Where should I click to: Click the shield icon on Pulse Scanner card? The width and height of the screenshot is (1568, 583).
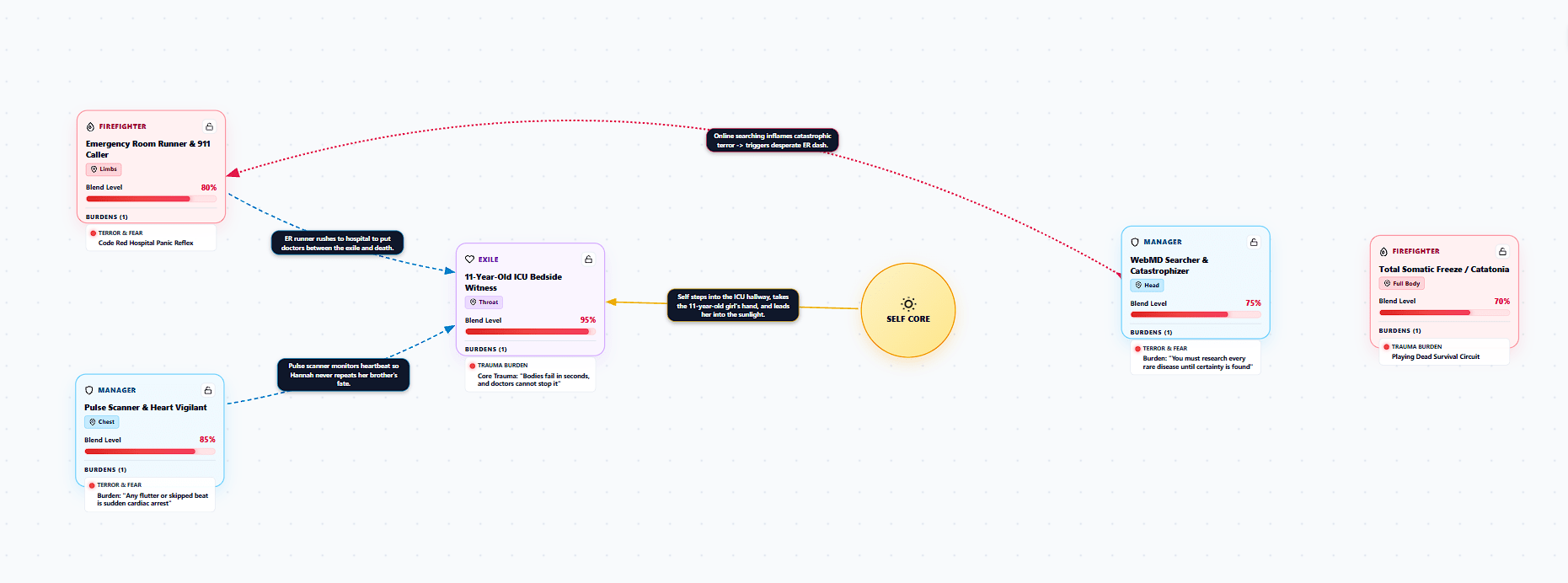(89, 390)
